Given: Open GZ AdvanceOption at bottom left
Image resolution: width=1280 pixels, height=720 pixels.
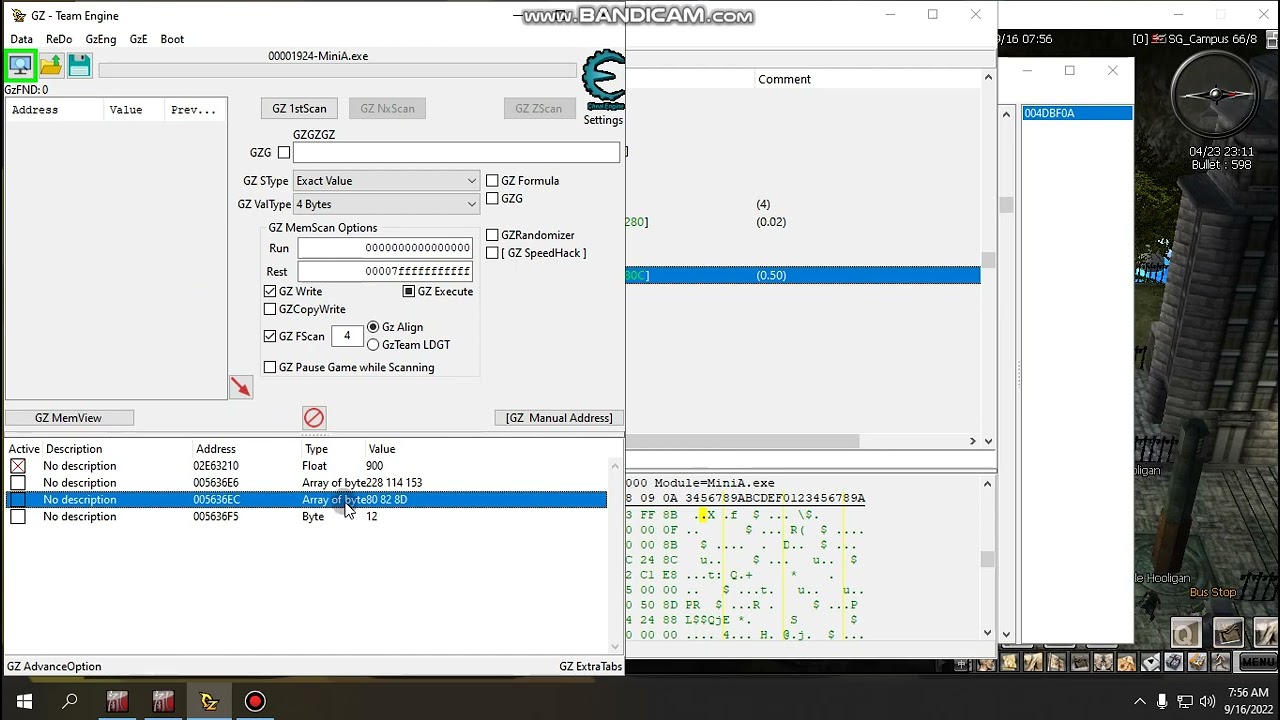Looking at the screenshot, I should click(x=54, y=666).
